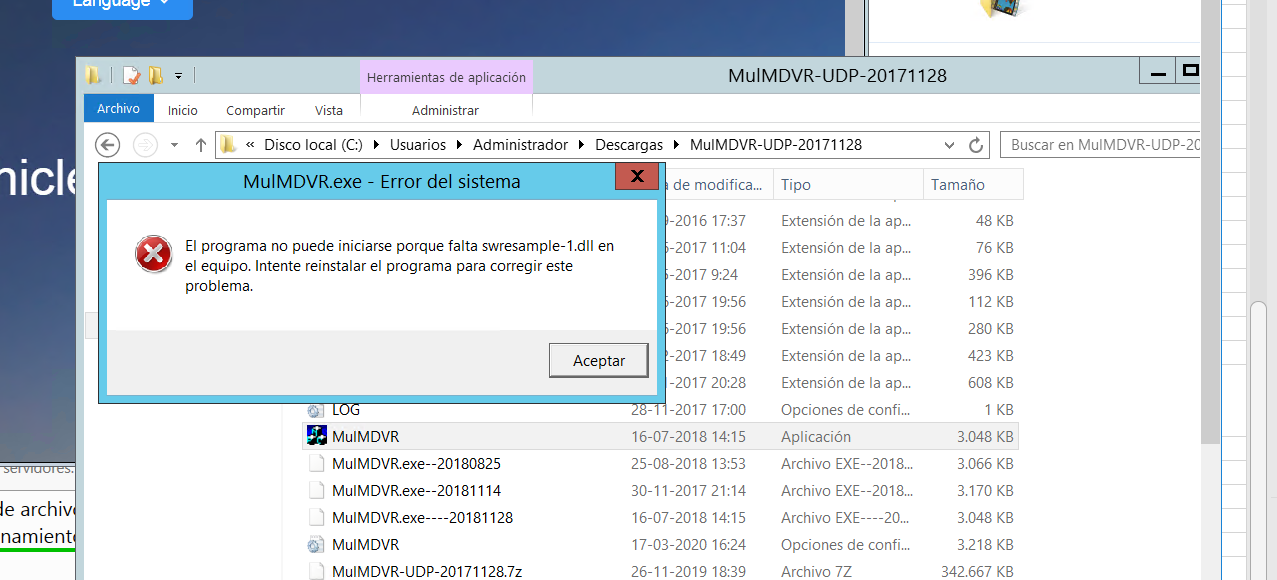The height and width of the screenshot is (580, 1277).
Task: Click the New folder icon in the quick access toolbar
Action: (x=155, y=75)
